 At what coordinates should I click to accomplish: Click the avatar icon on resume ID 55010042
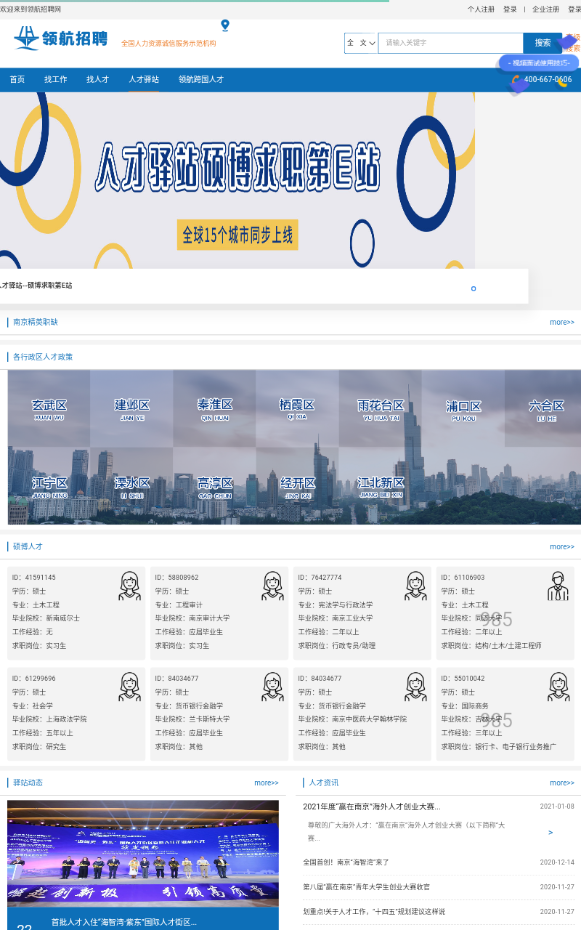[x=558, y=687]
